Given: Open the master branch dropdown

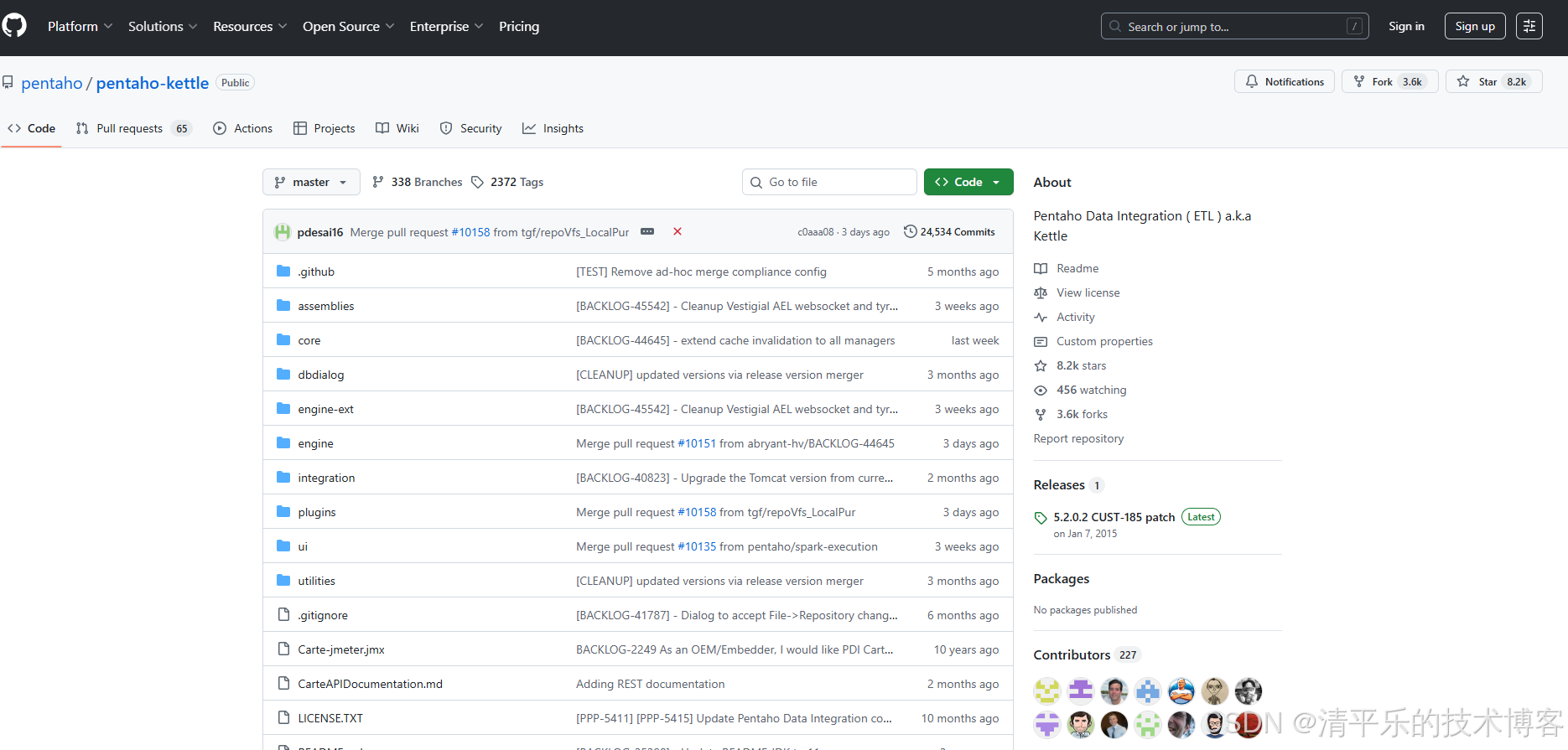Looking at the screenshot, I should tap(311, 182).
